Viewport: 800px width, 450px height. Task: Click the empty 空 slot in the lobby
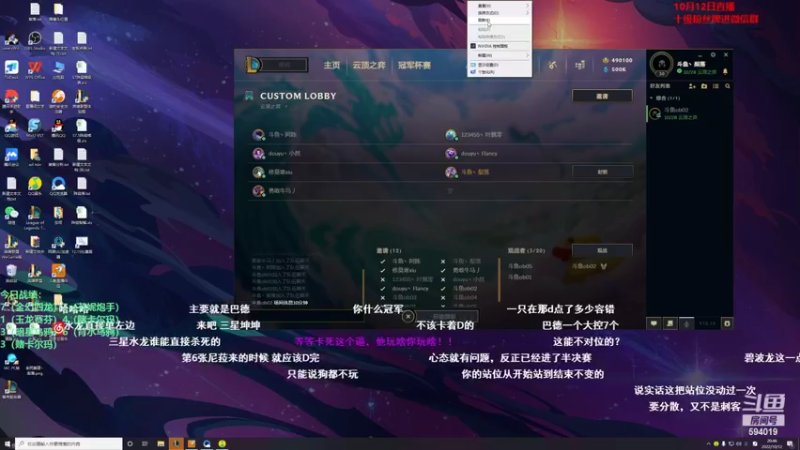450,191
